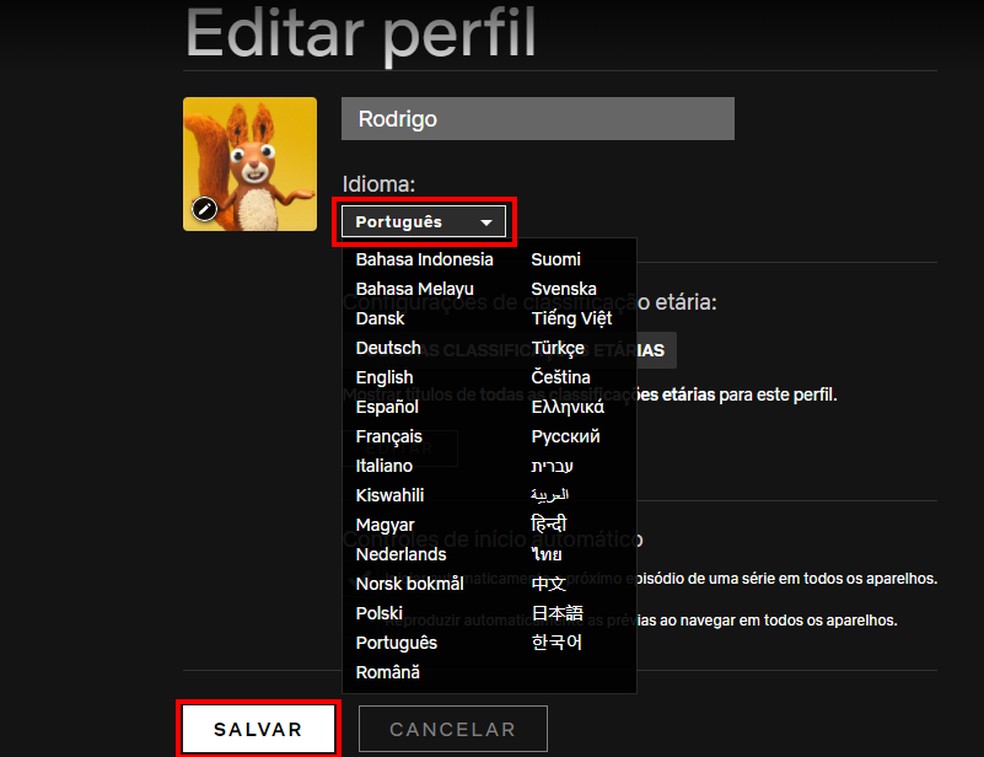The width and height of the screenshot is (984, 757).
Task: Pick Italiano from the language dropdown
Action: pyautogui.click(x=384, y=466)
